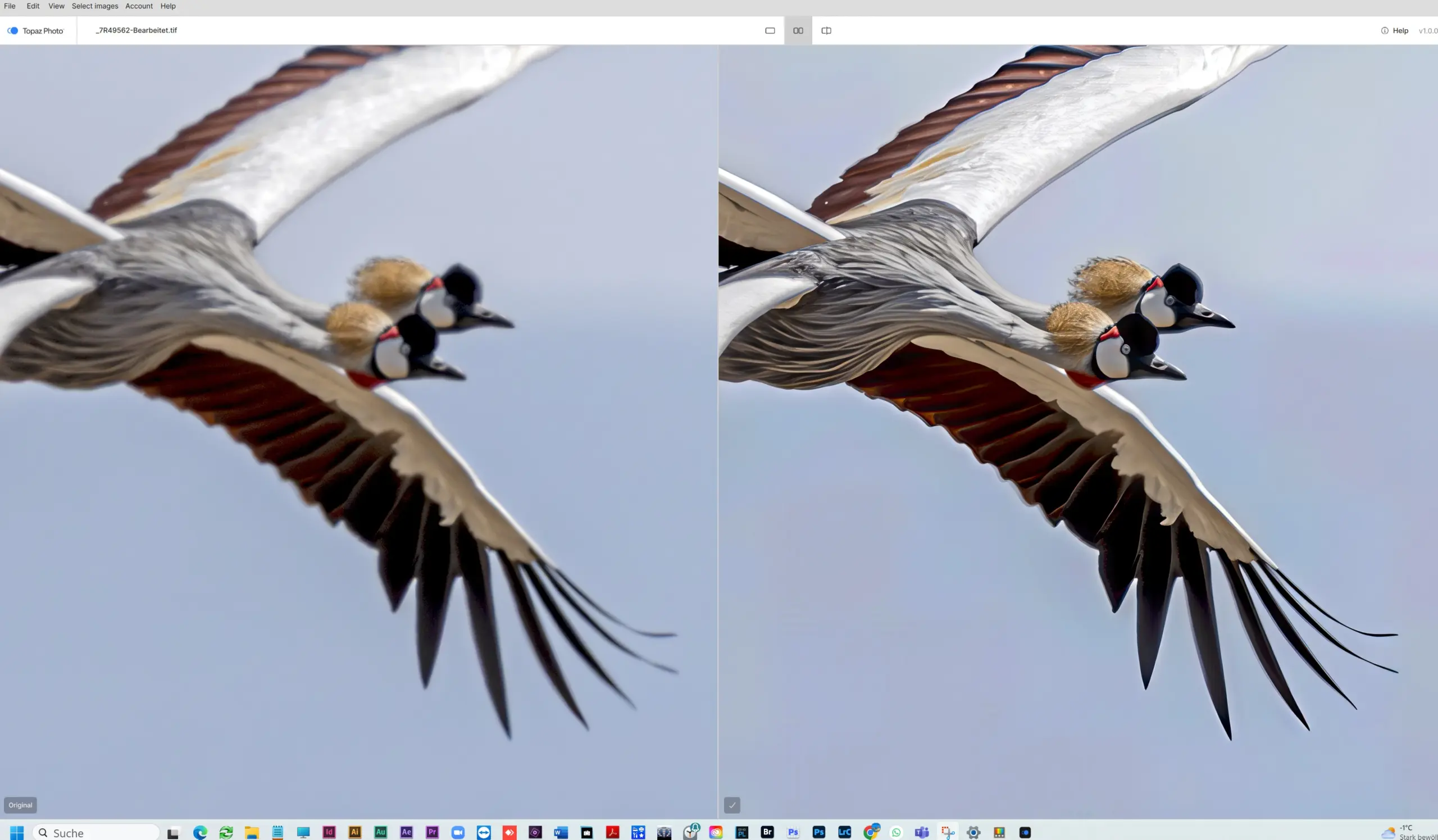This screenshot has height=840, width=1438.
Task: Open the Select images menu
Action: click(x=95, y=6)
